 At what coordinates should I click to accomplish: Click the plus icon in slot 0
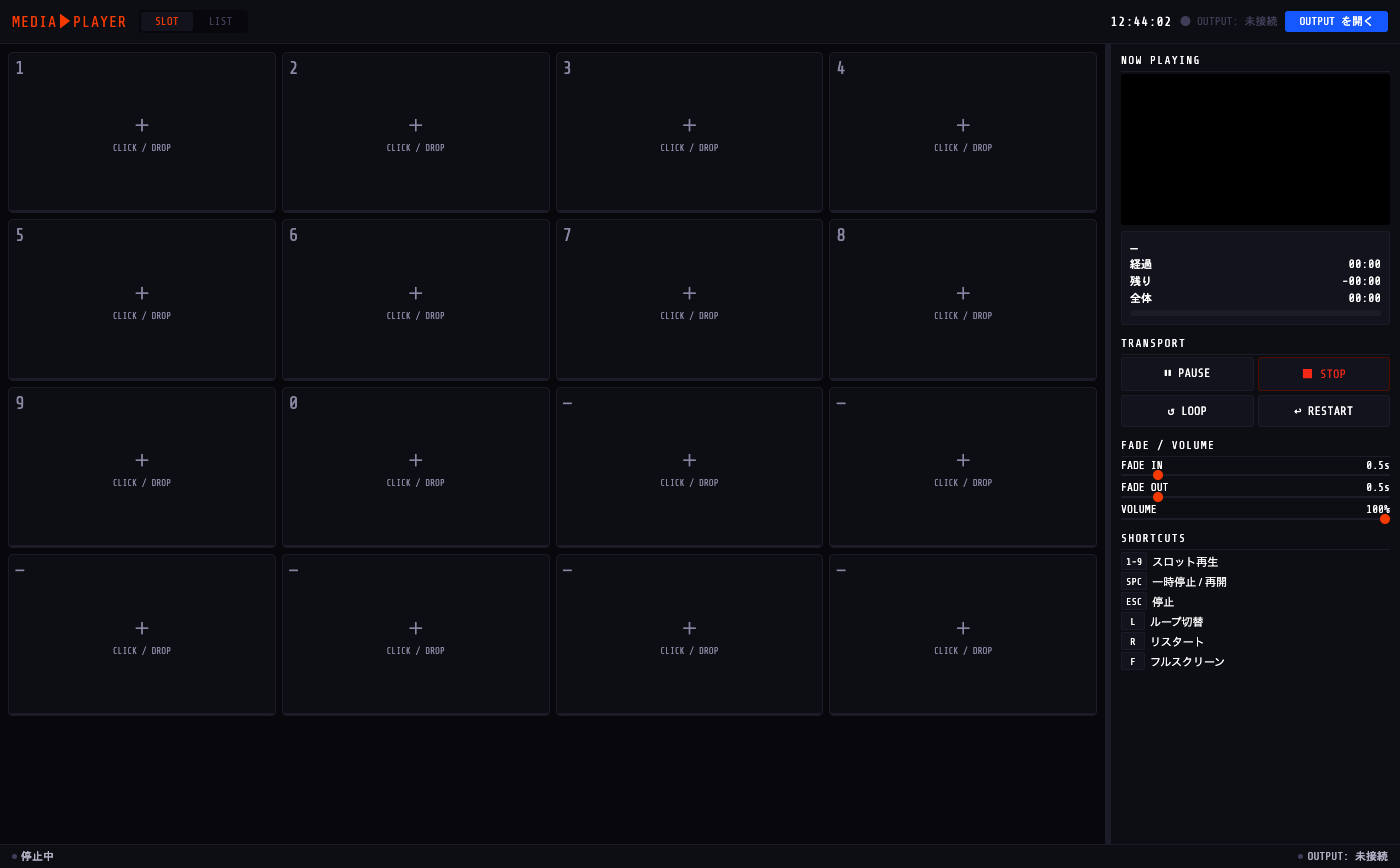pyautogui.click(x=416, y=460)
